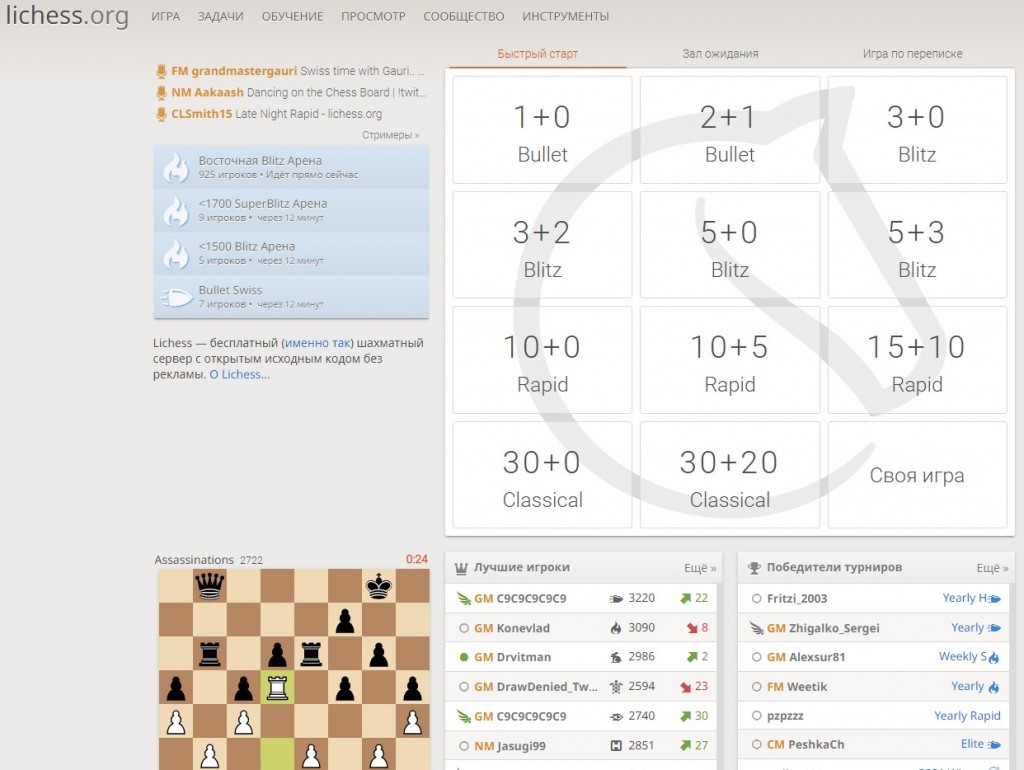This screenshot has height=770, width=1024.
Task: Click the crown icon next to Лучшие игроки
Action: (x=461, y=568)
